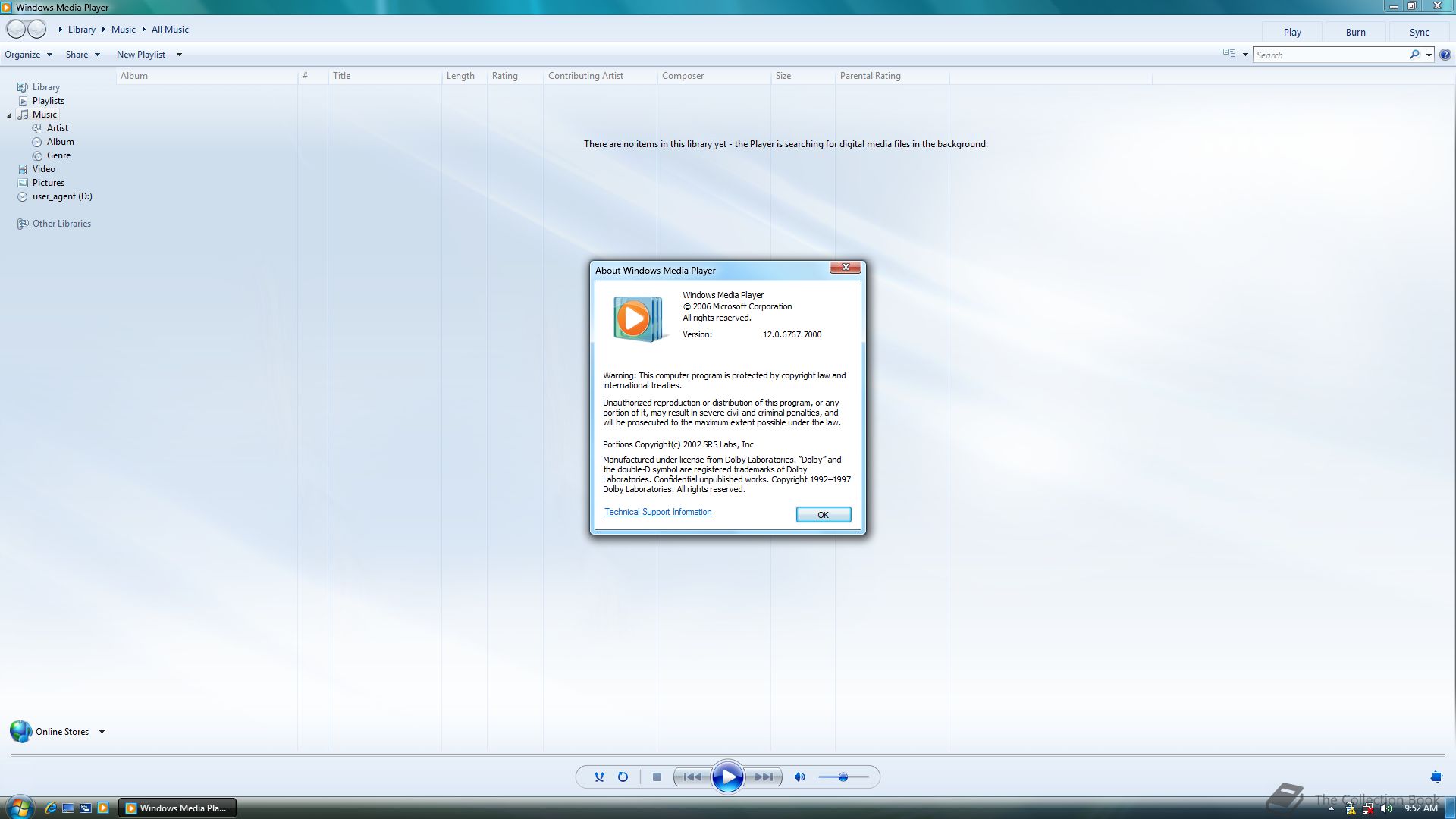
Task: Open the Artist view under Music
Action: 50,128
